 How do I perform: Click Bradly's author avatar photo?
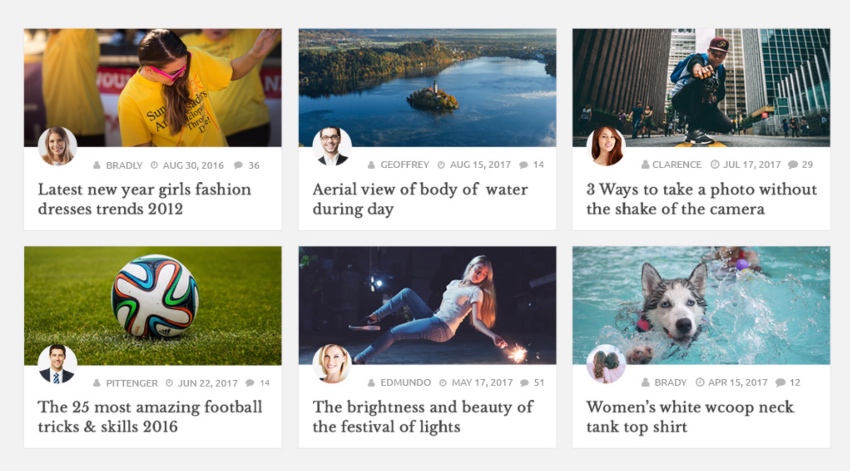pyautogui.click(x=57, y=146)
